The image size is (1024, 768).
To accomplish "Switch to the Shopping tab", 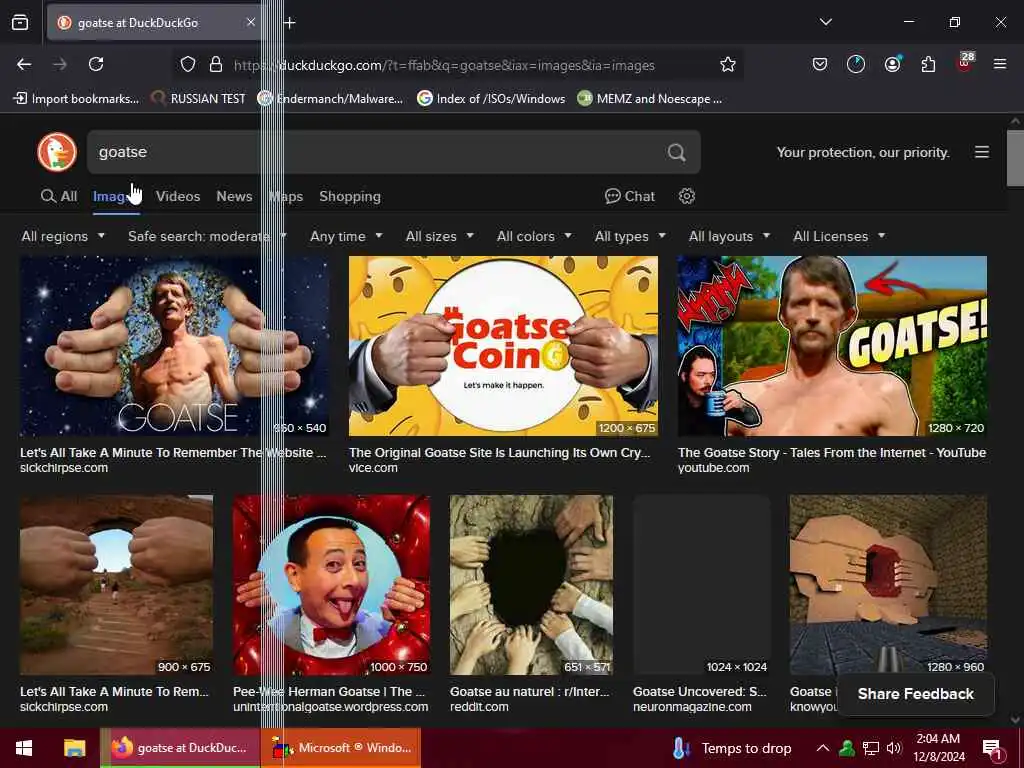I will pyautogui.click(x=350, y=196).
